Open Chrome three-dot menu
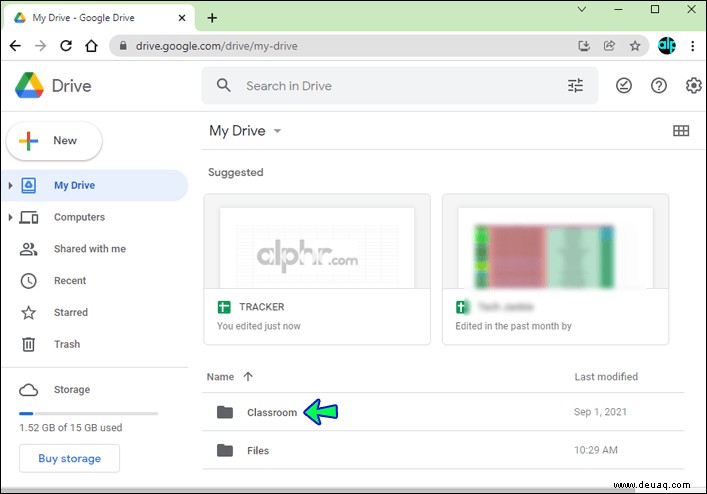The image size is (707, 494). click(693, 46)
